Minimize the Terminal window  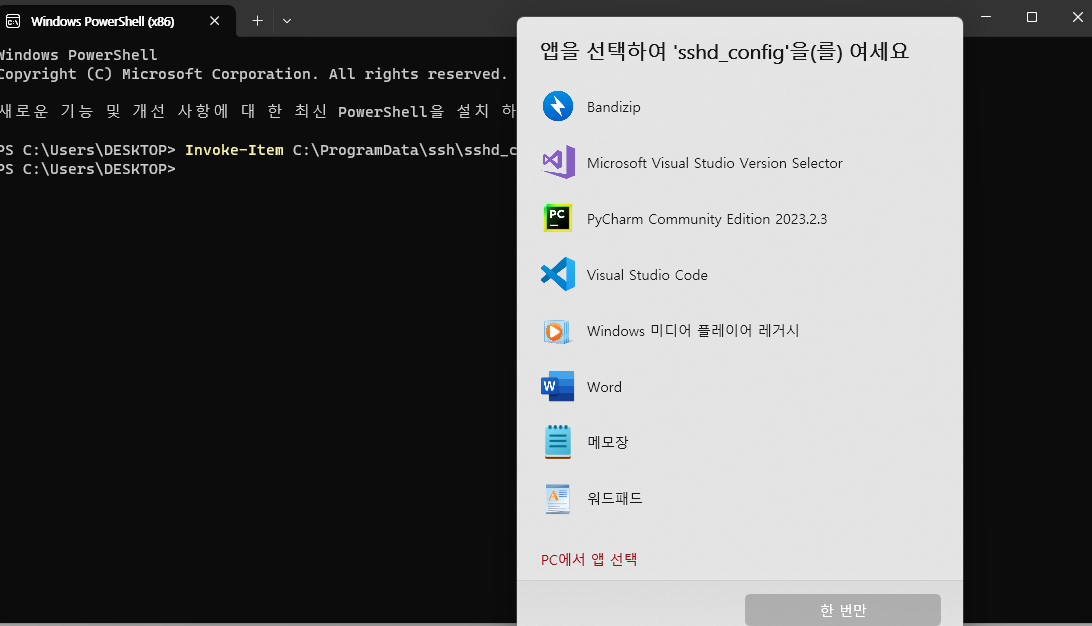point(986,17)
